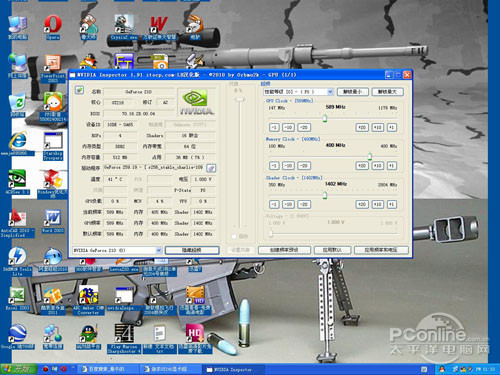Click GPU Clock +1 button
Viewport: 500px width, 375px height.
click(392, 127)
